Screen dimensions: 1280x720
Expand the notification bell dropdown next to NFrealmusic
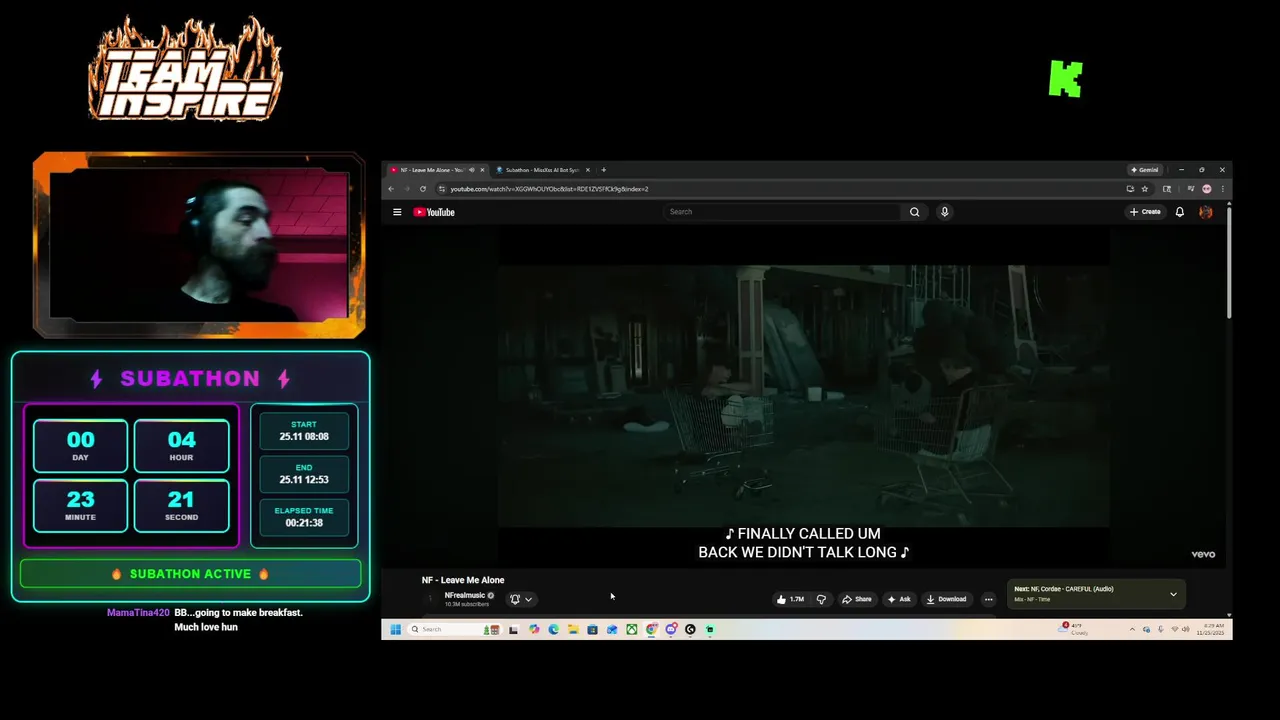click(528, 599)
